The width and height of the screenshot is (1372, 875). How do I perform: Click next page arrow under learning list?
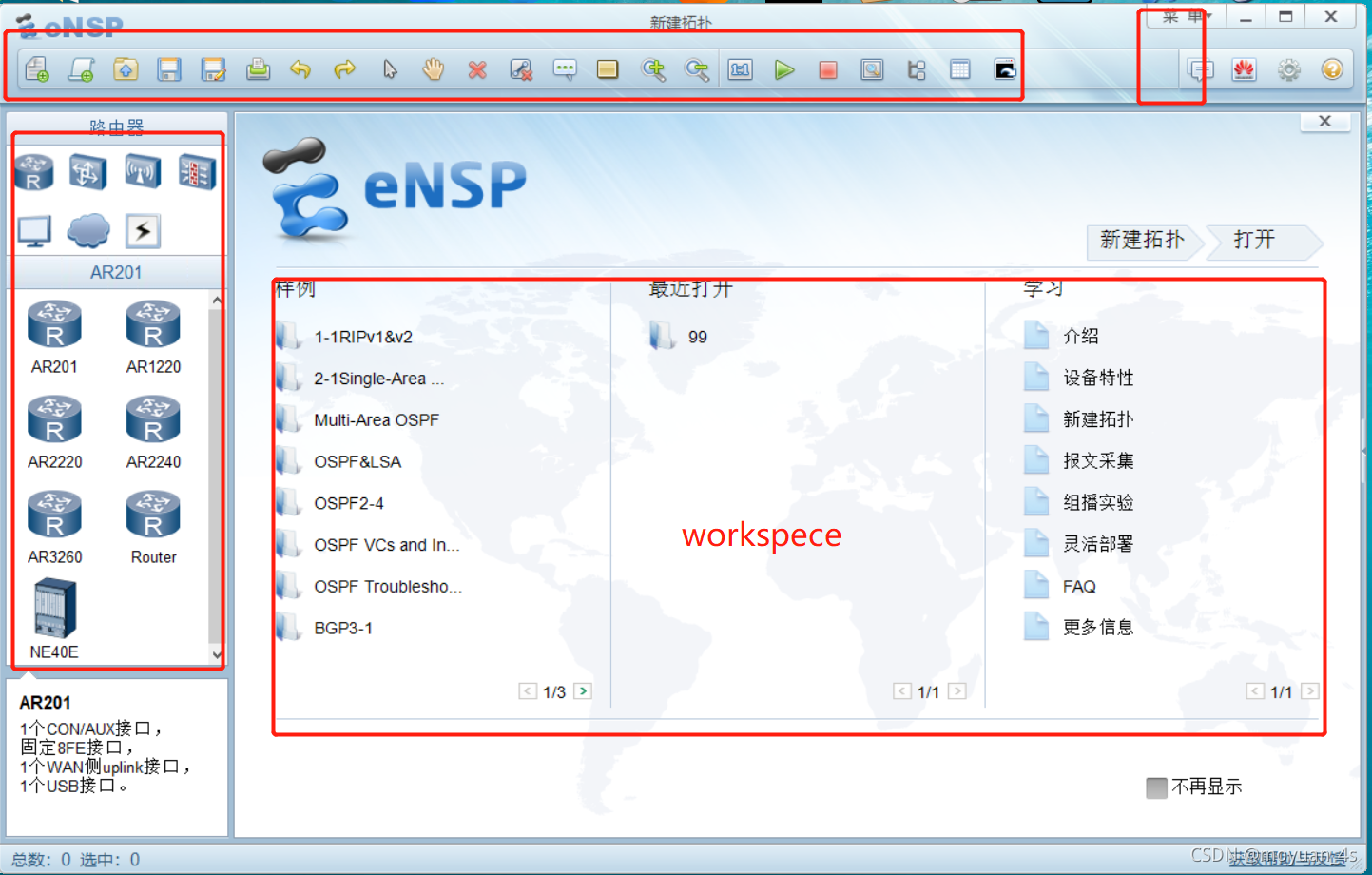[x=1310, y=691]
